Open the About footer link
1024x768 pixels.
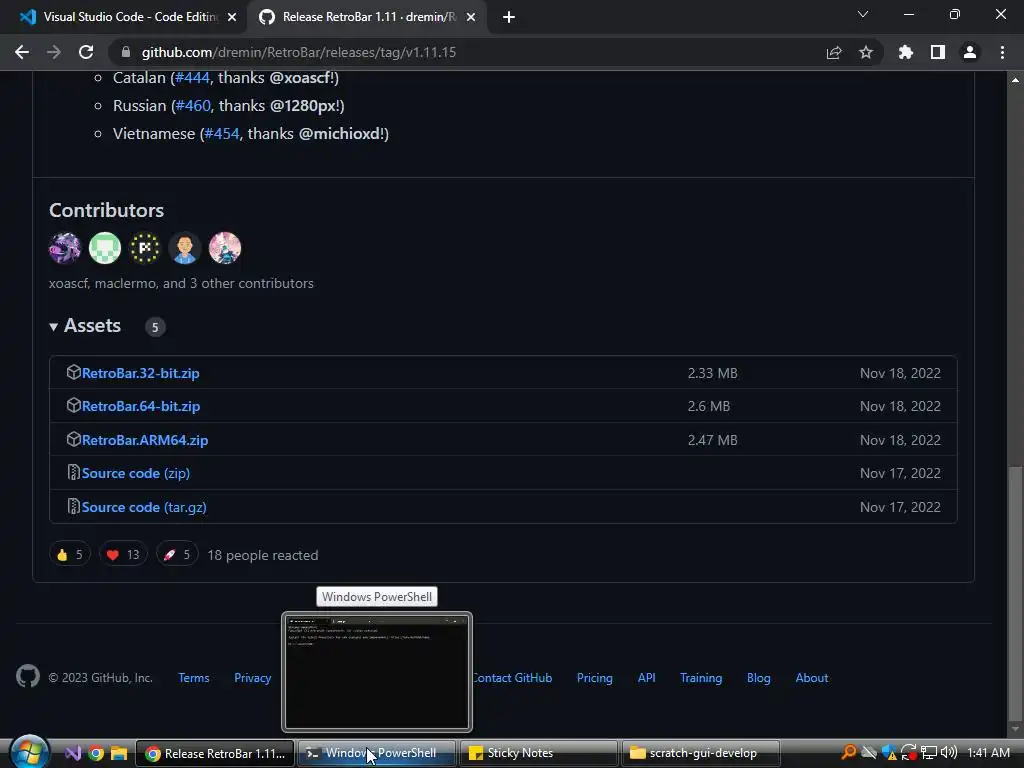(x=812, y=679)
